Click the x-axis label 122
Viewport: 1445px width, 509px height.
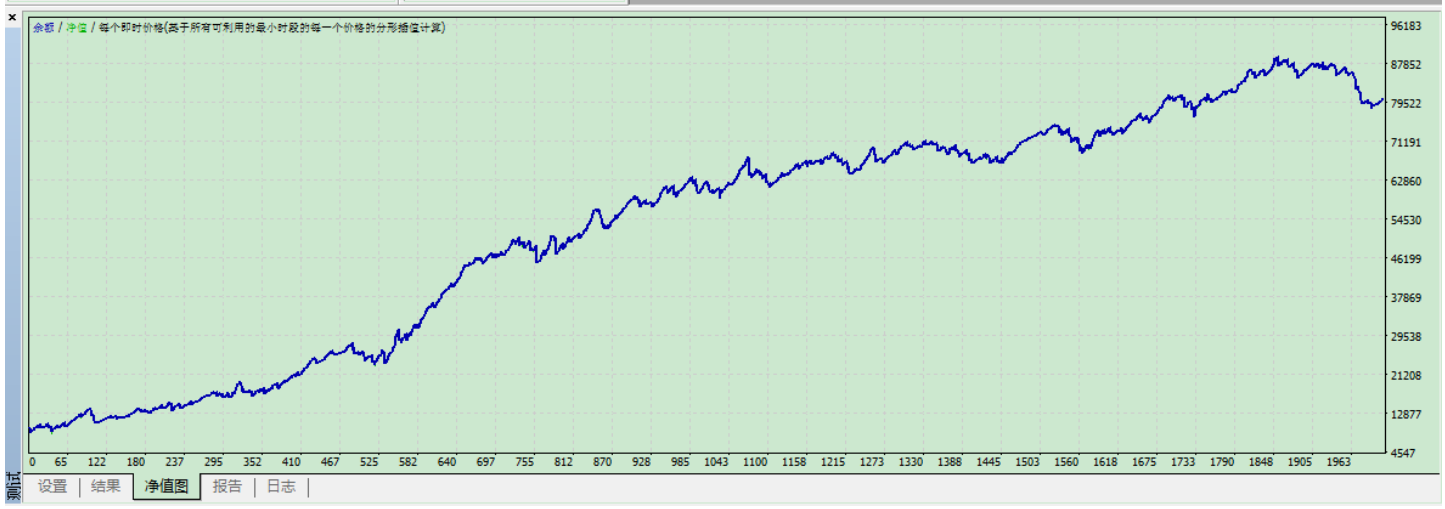click(x=97, y=462)
